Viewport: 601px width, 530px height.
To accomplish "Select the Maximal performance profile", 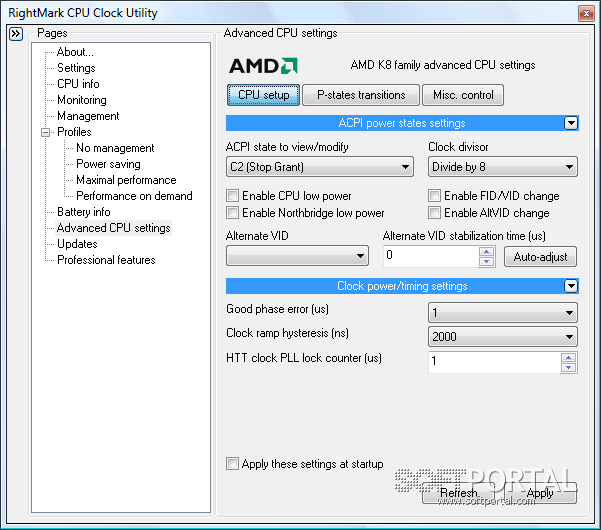I will tap(126, 180).
